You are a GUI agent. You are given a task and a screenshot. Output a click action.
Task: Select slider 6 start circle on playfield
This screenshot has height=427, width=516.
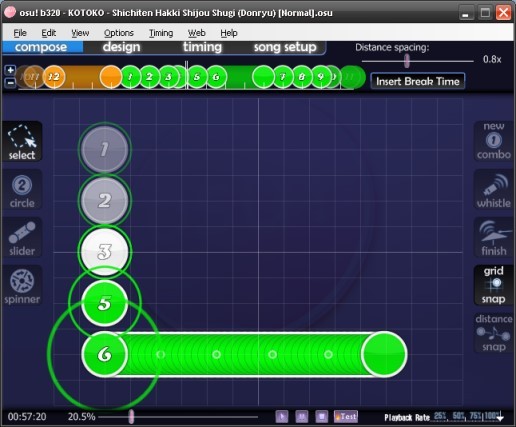click(105, 354)
